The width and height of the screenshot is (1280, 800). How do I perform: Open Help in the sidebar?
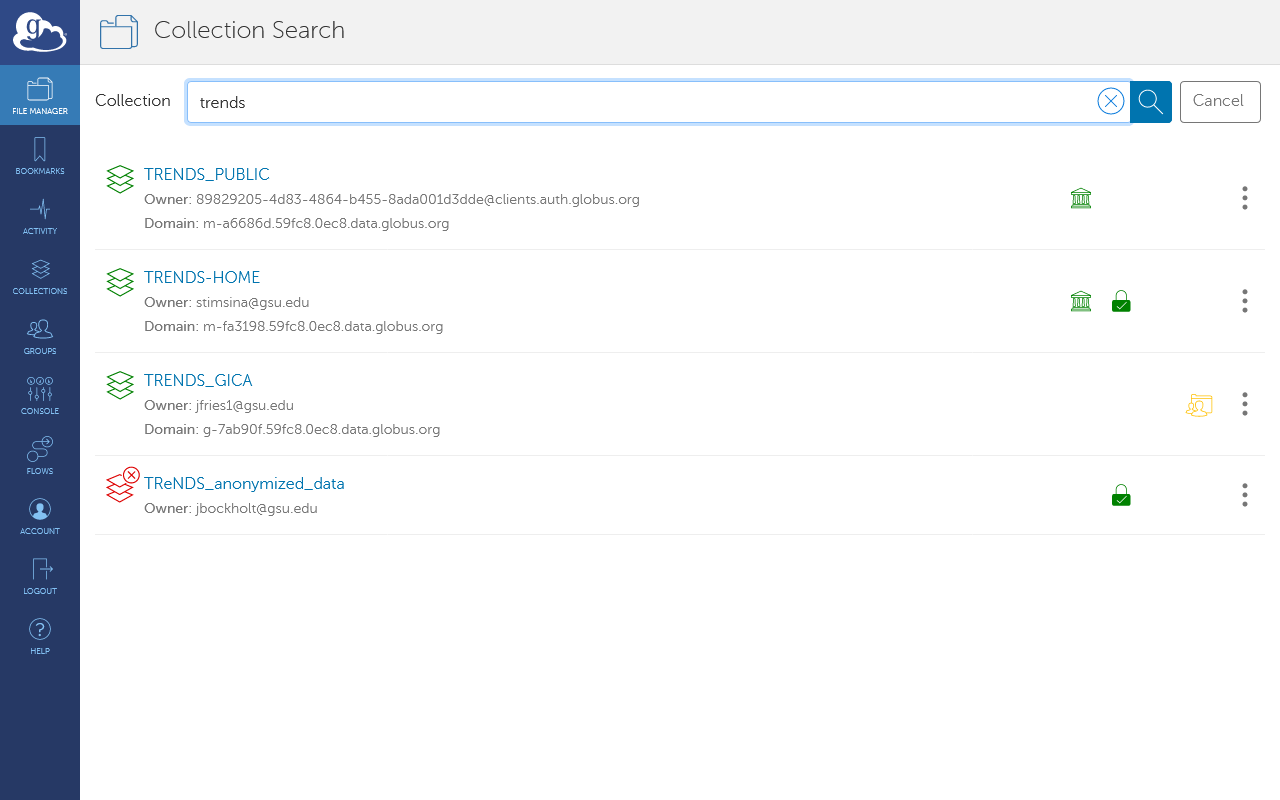[x=40, y=636]
